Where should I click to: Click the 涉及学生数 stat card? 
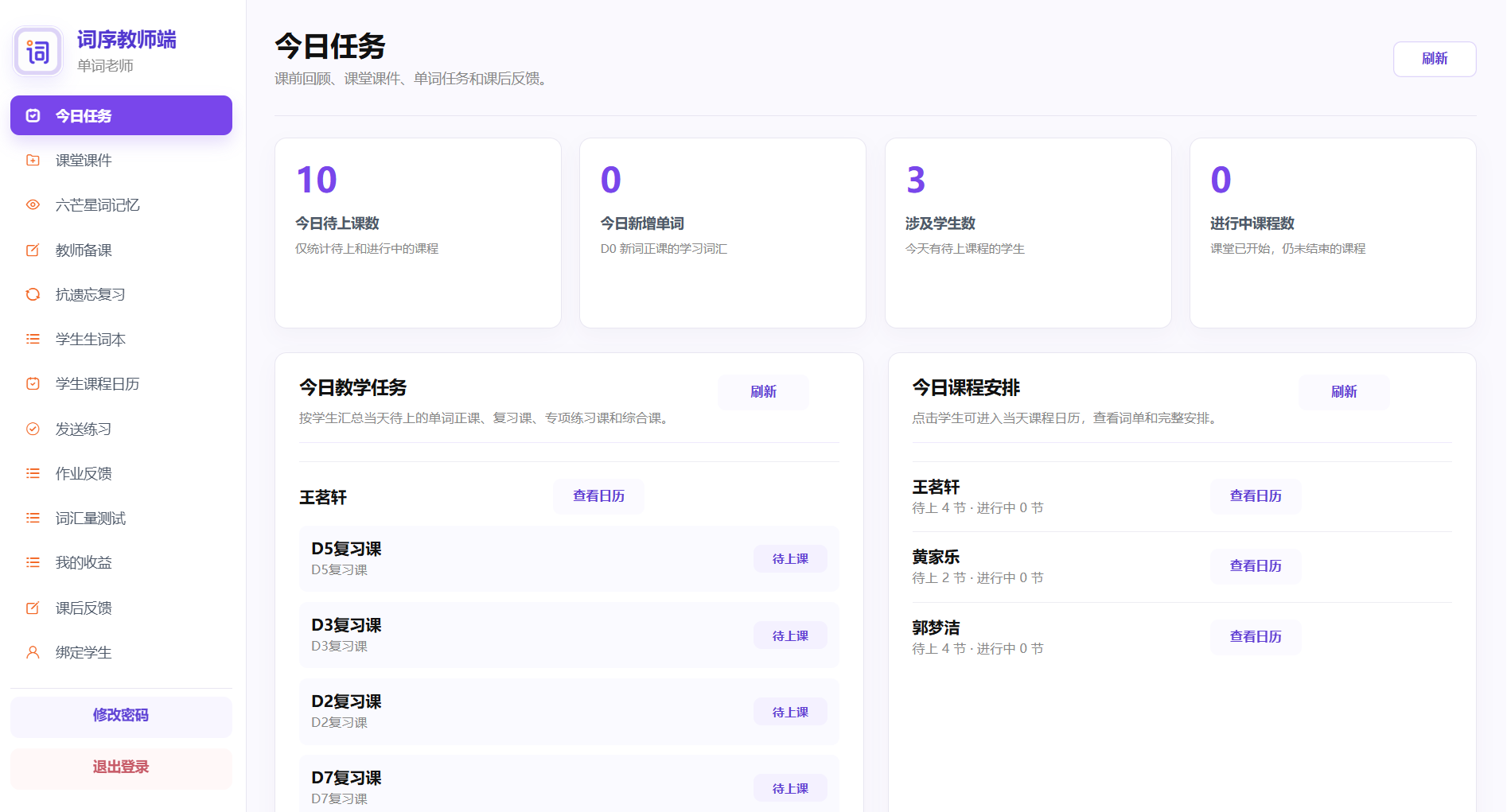pyautogui.click(x=1028, y=233)
